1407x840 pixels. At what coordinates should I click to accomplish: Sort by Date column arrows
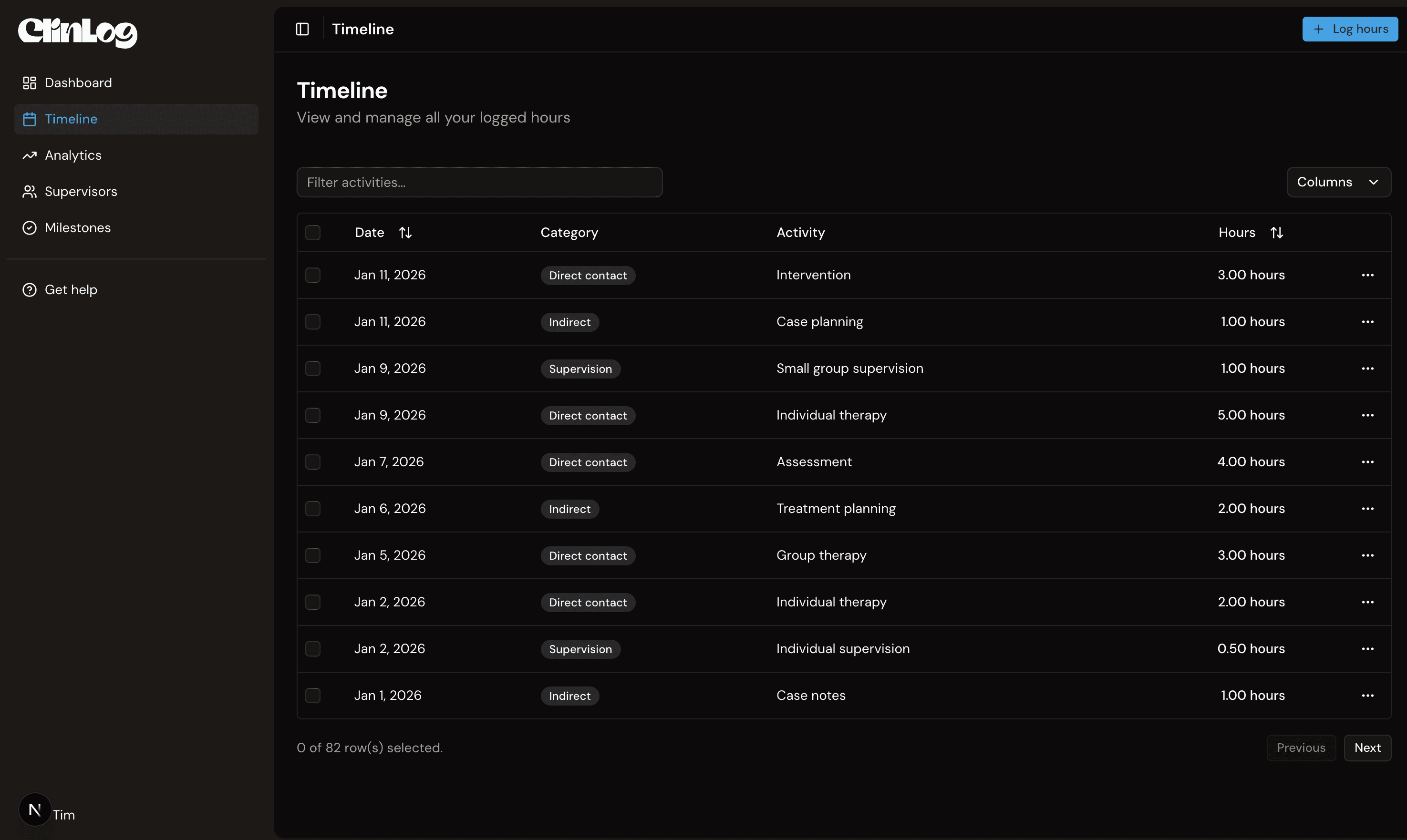[x=405, y=233]
